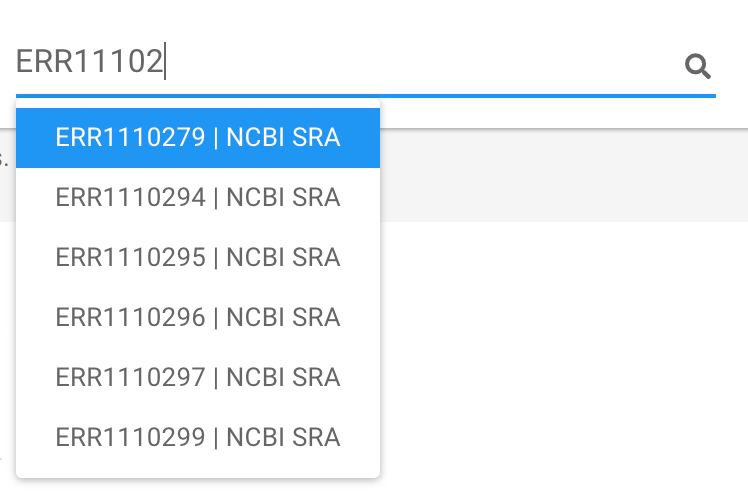Image resolution: width=748 pixels, height=492 pixels.
Task: Select ERR1110296 | NCBI SRA entry
Action: [198, 318]
